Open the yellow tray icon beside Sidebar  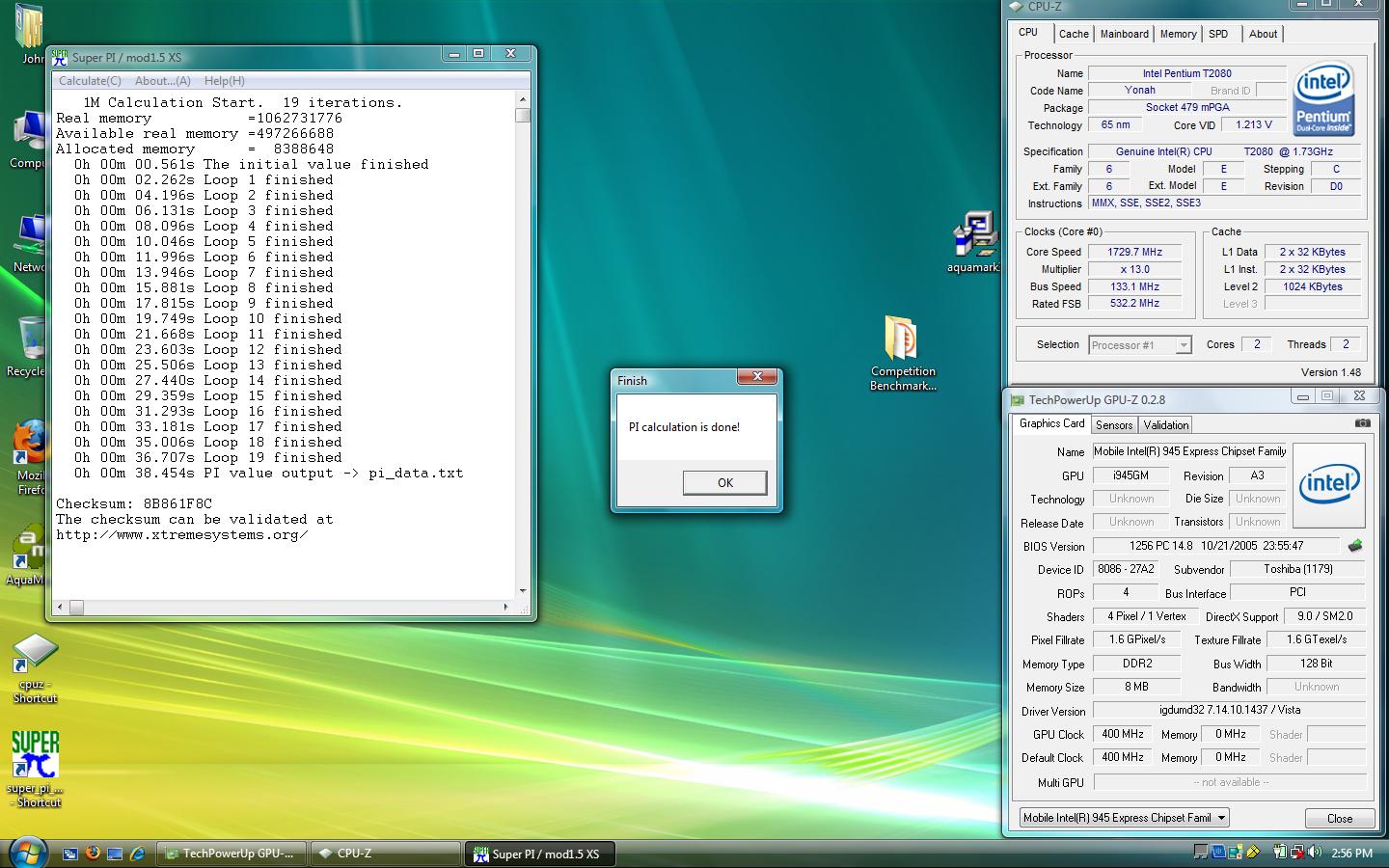click(1253, 852)
